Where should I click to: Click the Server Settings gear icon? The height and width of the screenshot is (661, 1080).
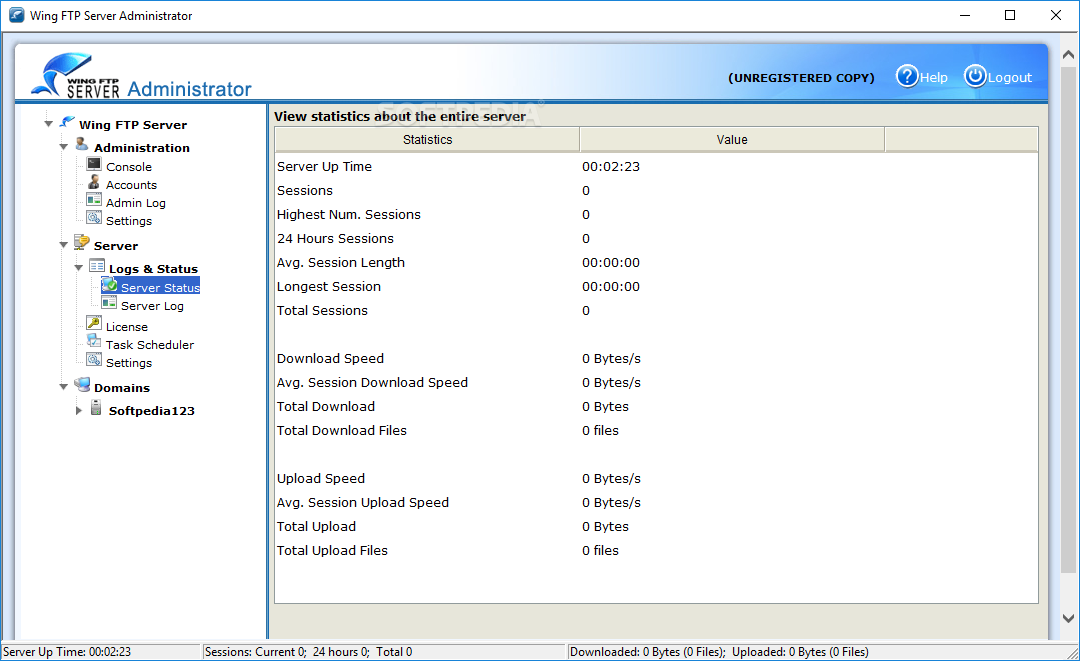tap(94, 359)
